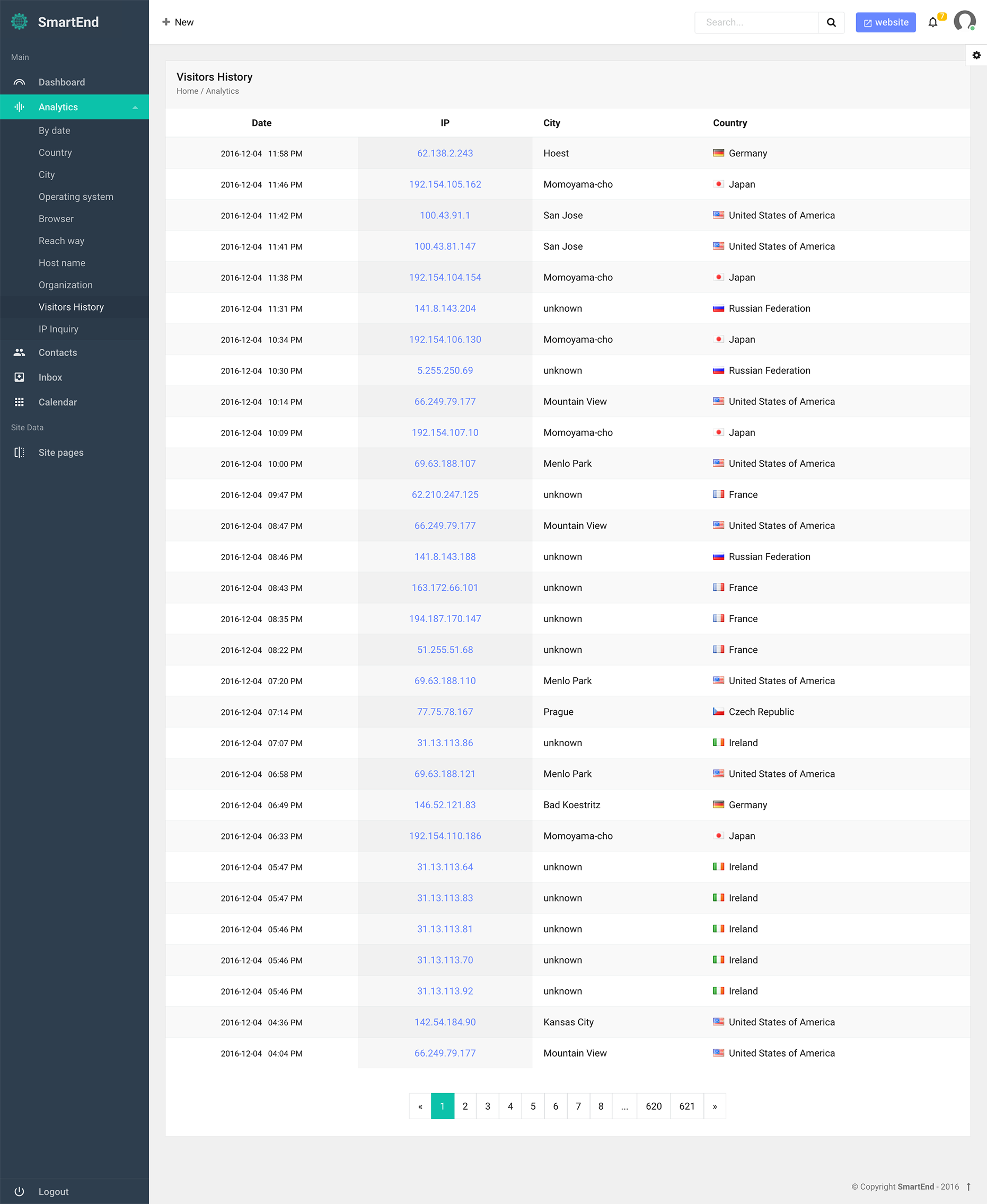The width and height of the screenshot is (987, 1204).
Task: Click the Home breadcrumb link
Action: pyautogui.click(x=187, y=91)
